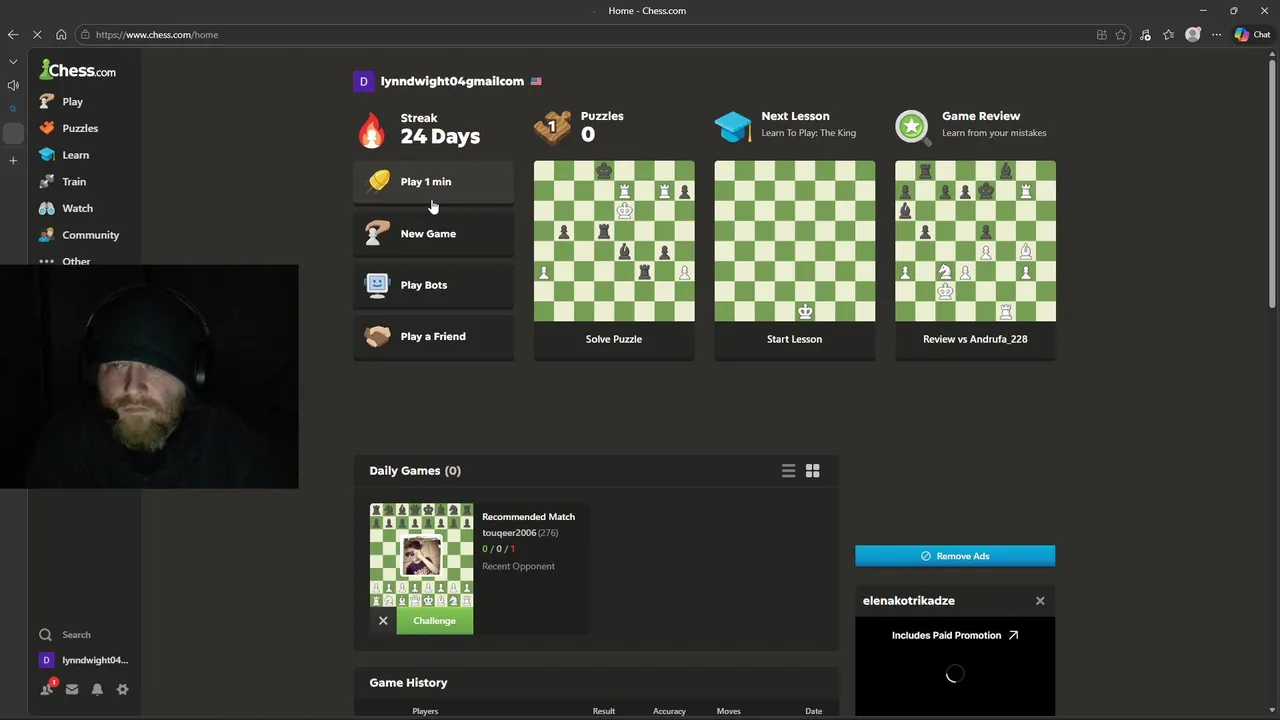The width and height of the screenshot is (1280, 720).
Task: Open the browser three-dot menu
Action: coord(1216,35)
